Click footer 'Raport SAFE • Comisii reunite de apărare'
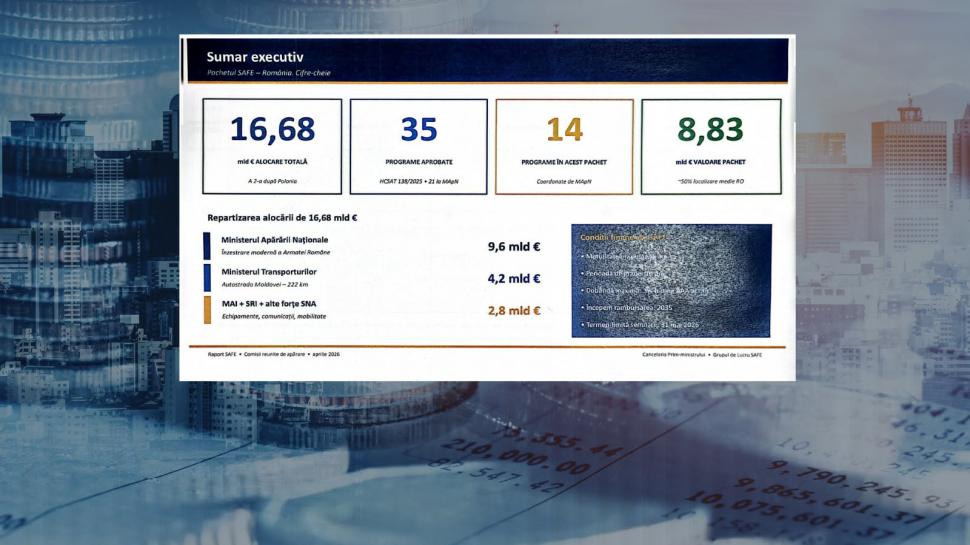970x545 pixels. (256, 354)
